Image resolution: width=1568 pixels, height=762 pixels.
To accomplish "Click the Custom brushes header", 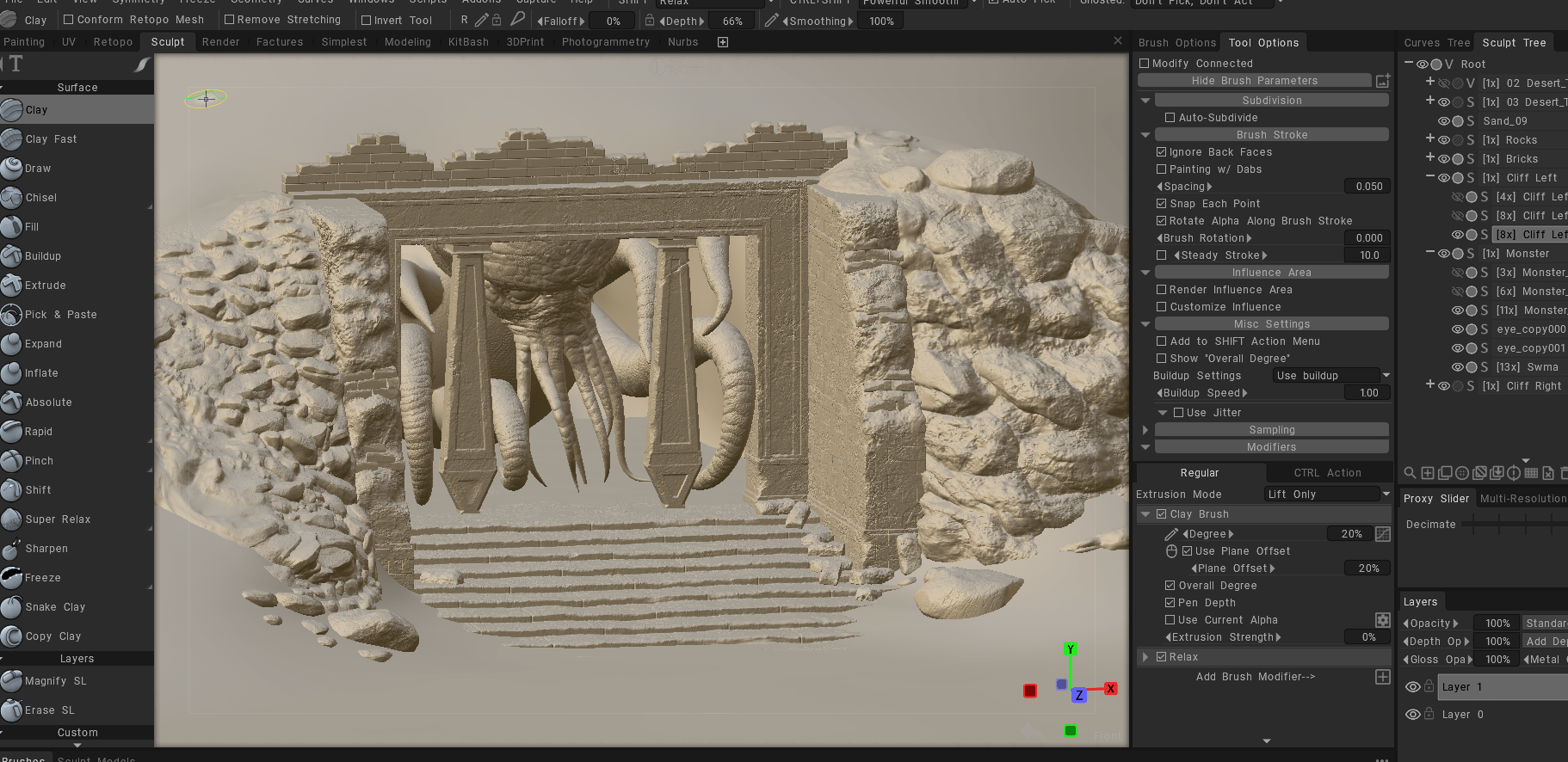I will point(77,733).
